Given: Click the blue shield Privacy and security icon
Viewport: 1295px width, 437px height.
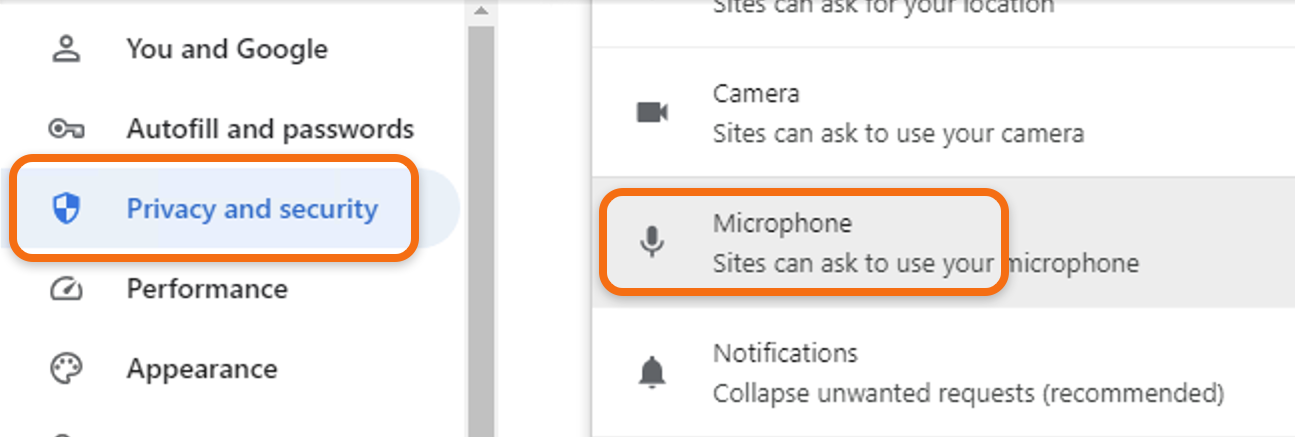Looking at the screenshot, I should 66,209.
